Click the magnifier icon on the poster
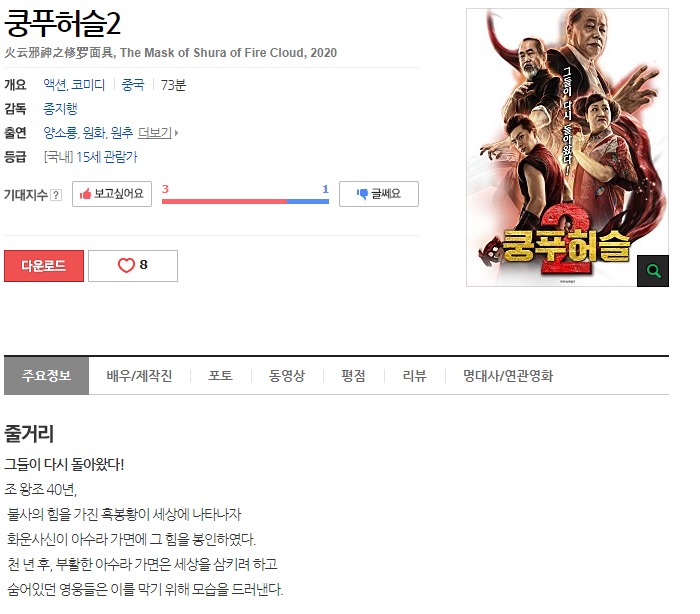Viewport: 700px width, 614px height. [x=652, y=271]
